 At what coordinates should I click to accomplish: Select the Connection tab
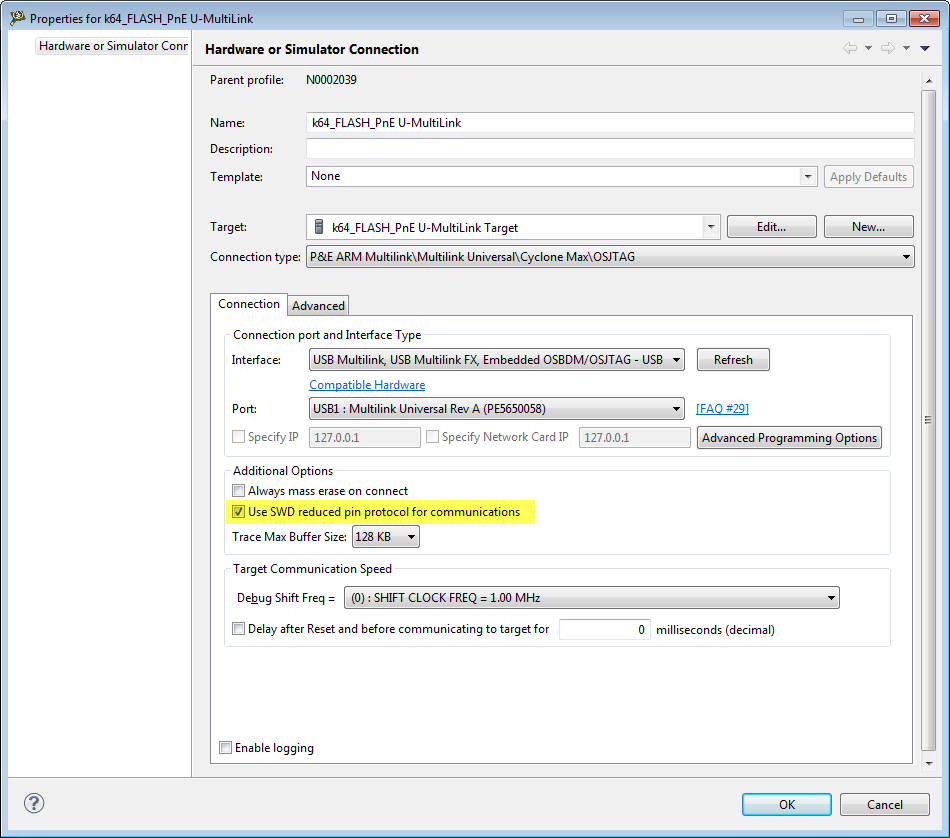click(249, 304)
